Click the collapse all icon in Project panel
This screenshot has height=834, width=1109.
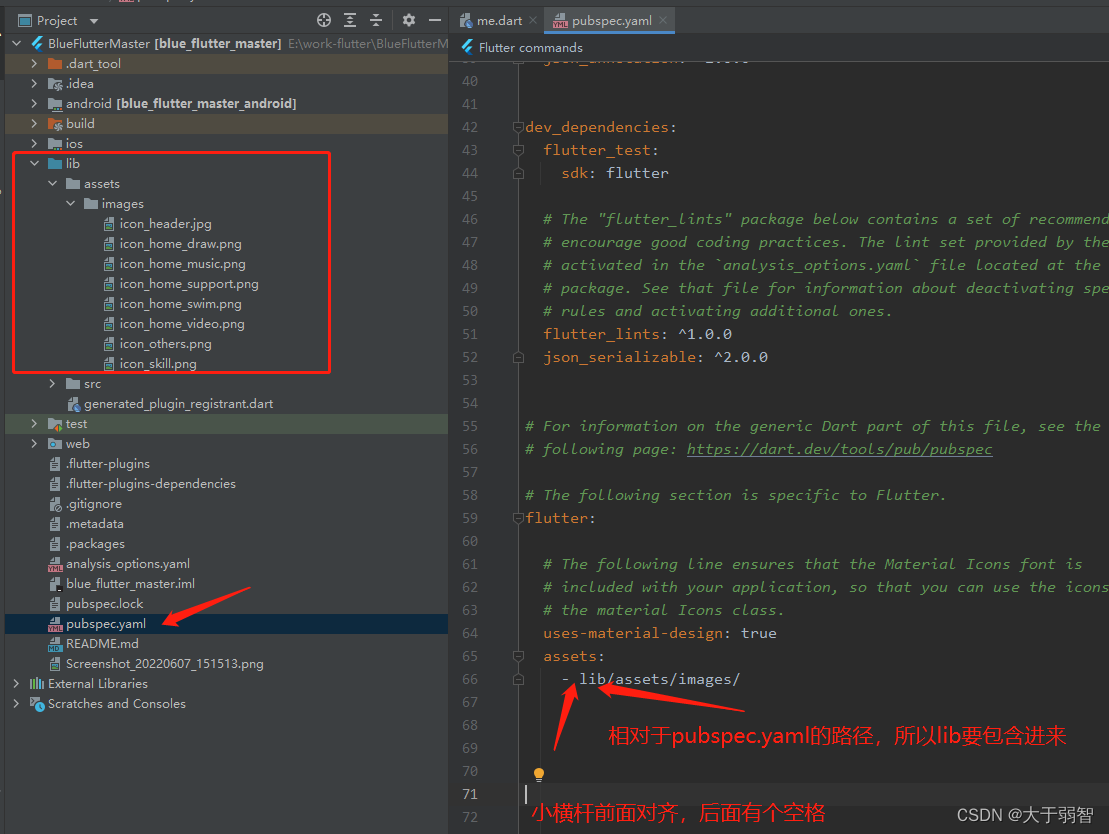tap(376, 20)
